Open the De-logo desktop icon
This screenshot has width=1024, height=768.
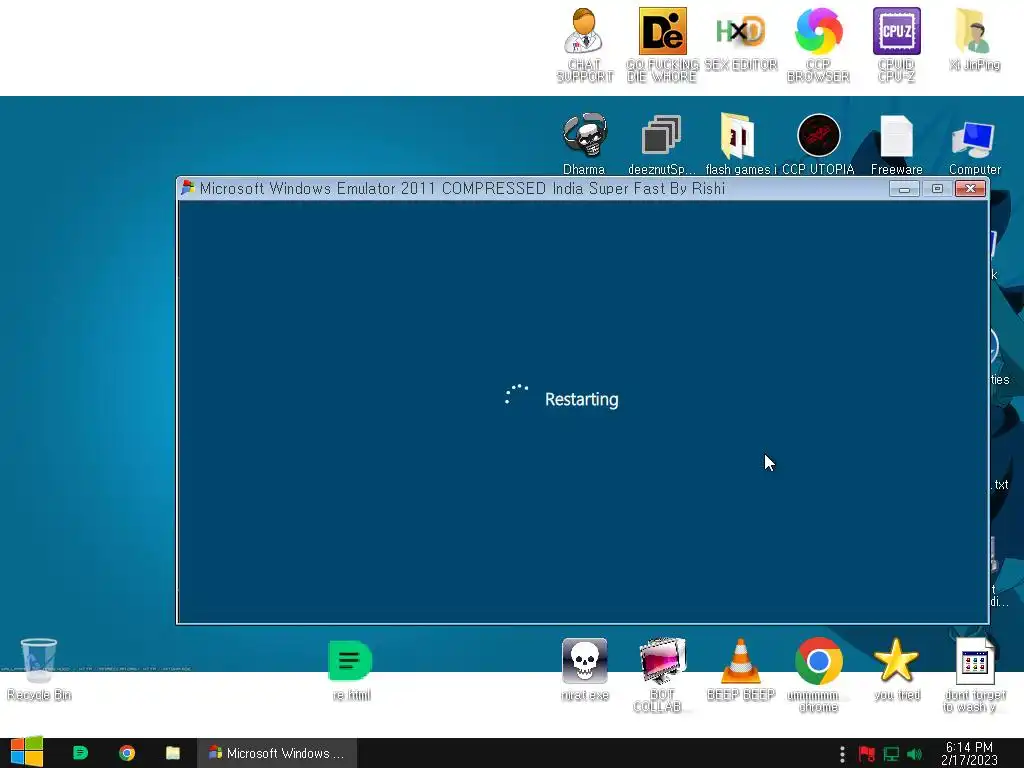(x=662, y=44)
